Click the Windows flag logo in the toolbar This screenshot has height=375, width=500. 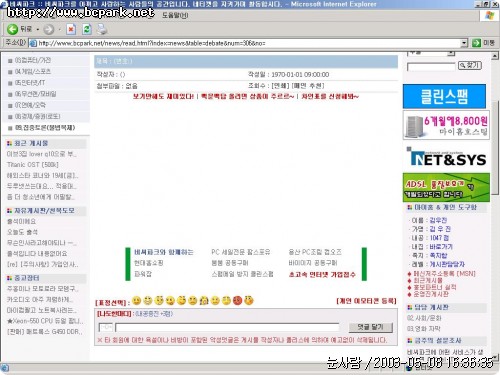[x=489, y=15]
